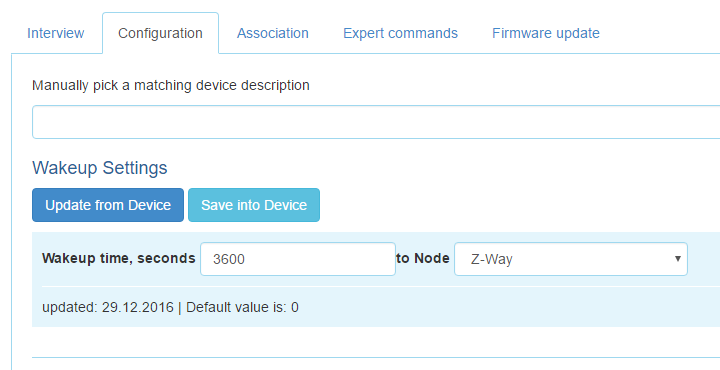This screenshot has width=720, height=370.
Task: Select the Configuration tab
Action: (x=160, y=33)
